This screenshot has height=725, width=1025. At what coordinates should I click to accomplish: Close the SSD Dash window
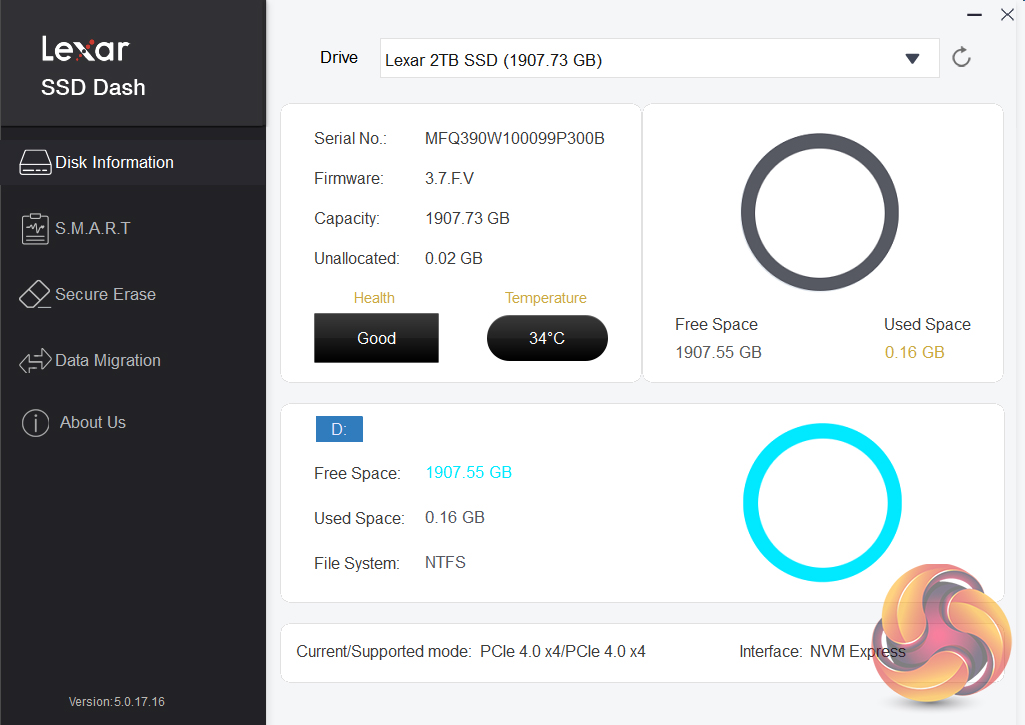coord(1007,14)
